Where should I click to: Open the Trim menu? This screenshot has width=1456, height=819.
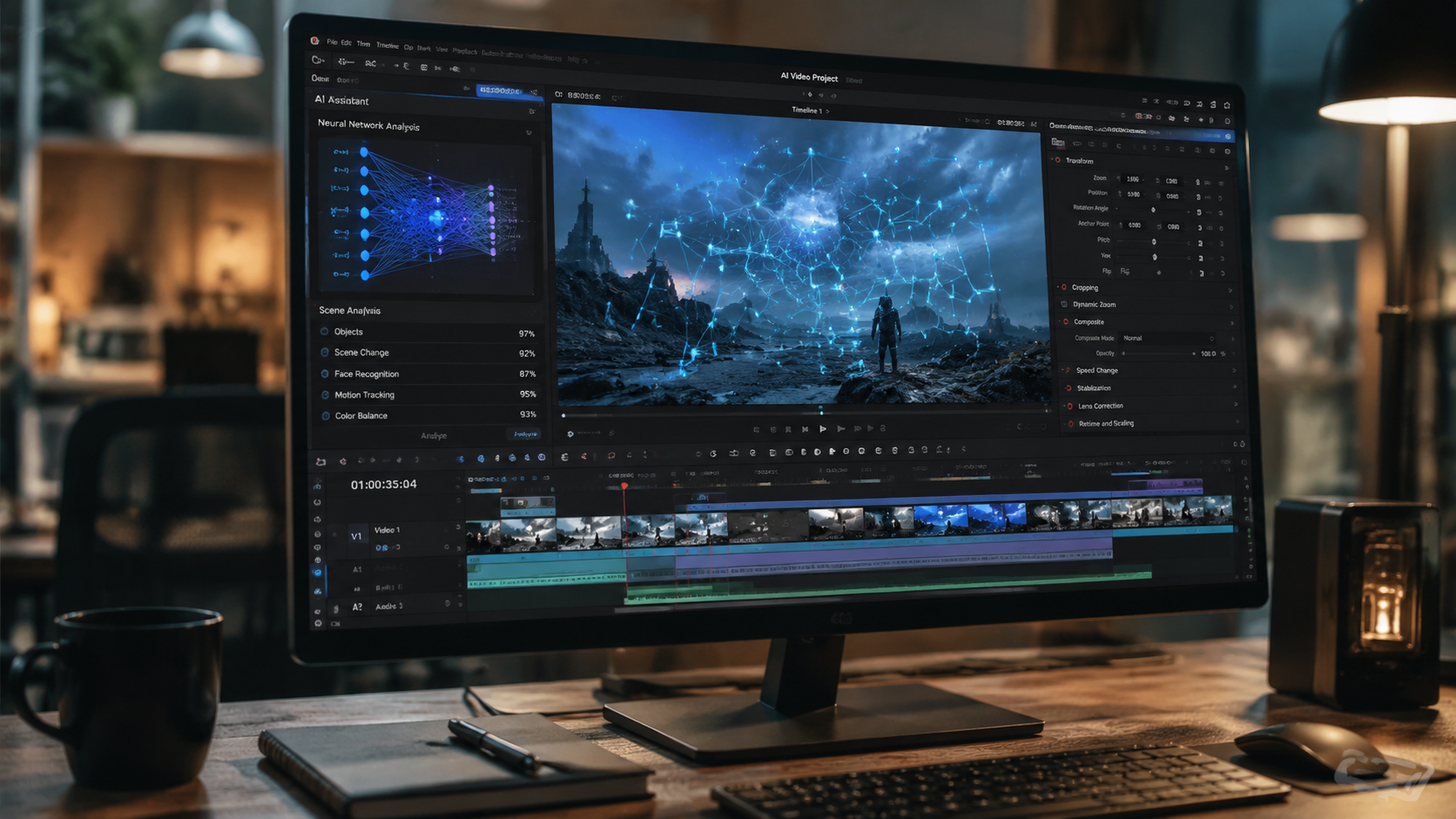pyautogui.click(x=363, y=44)
